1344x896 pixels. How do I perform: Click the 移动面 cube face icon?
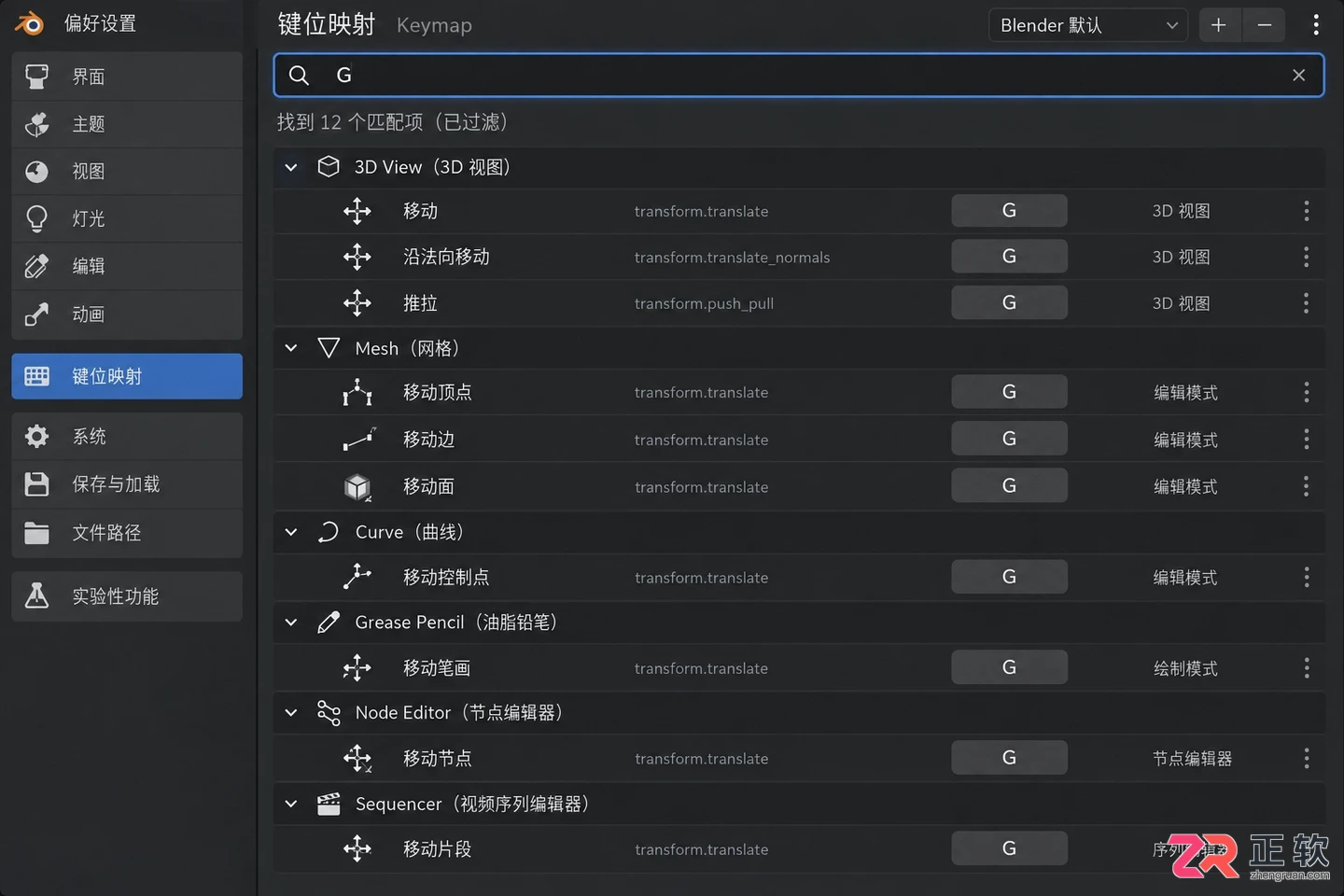coord(357,486)
